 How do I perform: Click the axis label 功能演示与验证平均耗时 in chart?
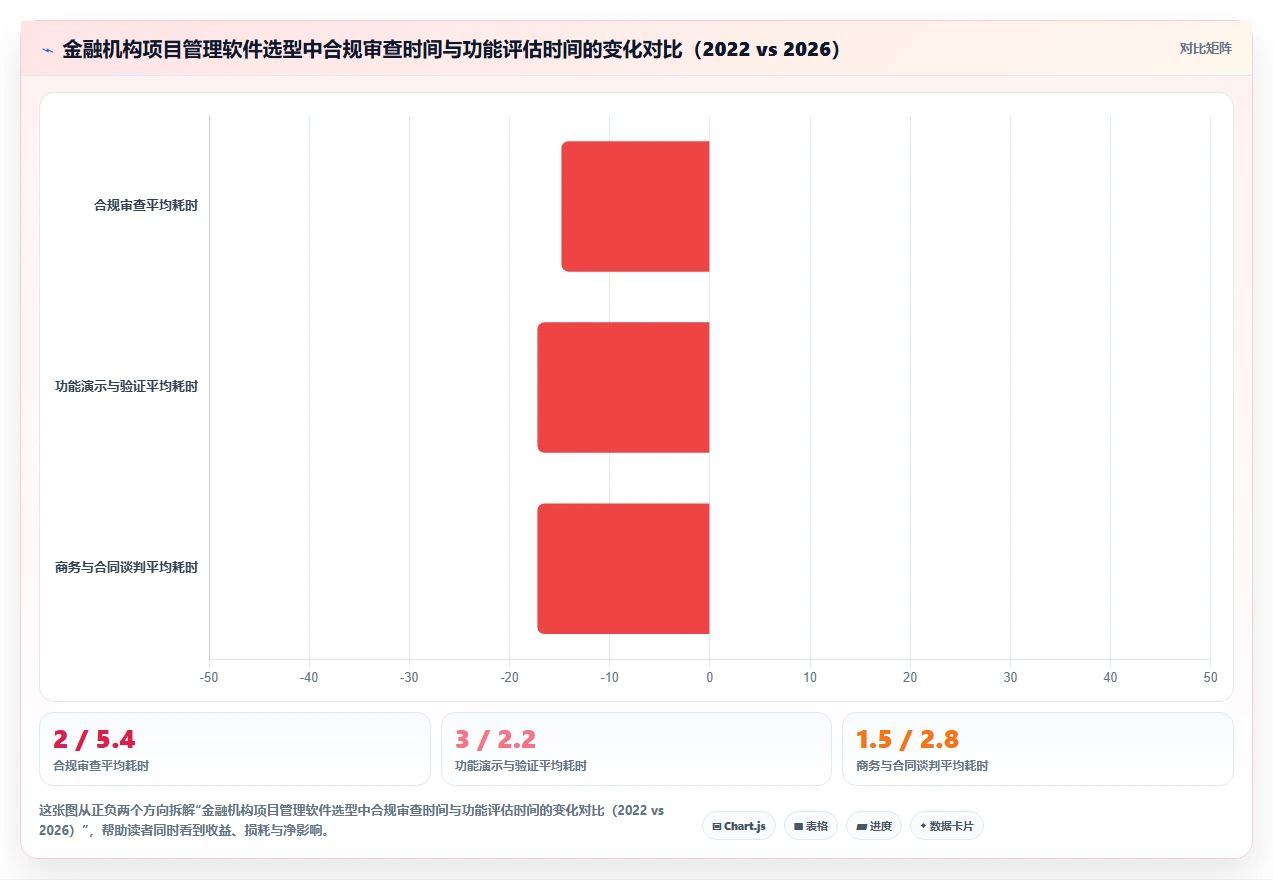click(x=127, y=387)
